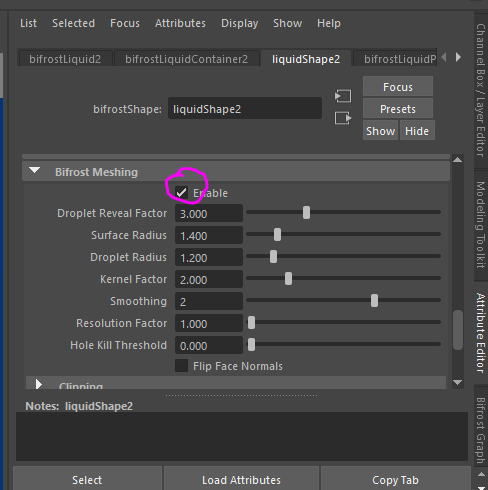The image size is (488, 490).
Task: Open the Attribute Editor side tab
Action: [480, 333]
